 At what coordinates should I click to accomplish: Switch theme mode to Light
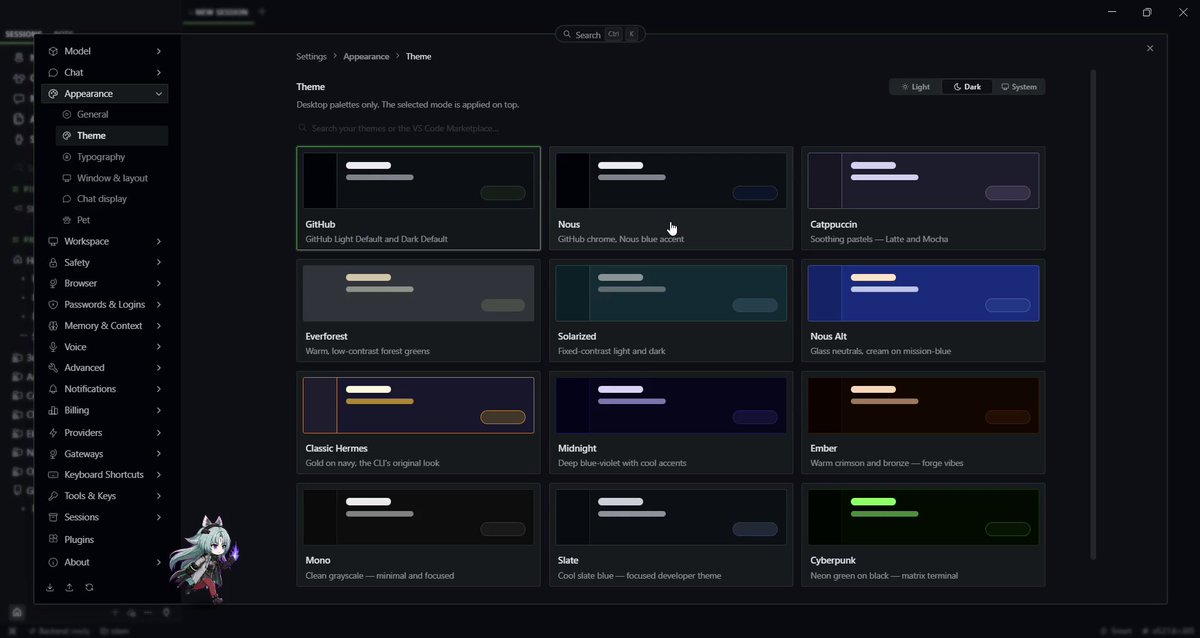(x=916, y=87)
